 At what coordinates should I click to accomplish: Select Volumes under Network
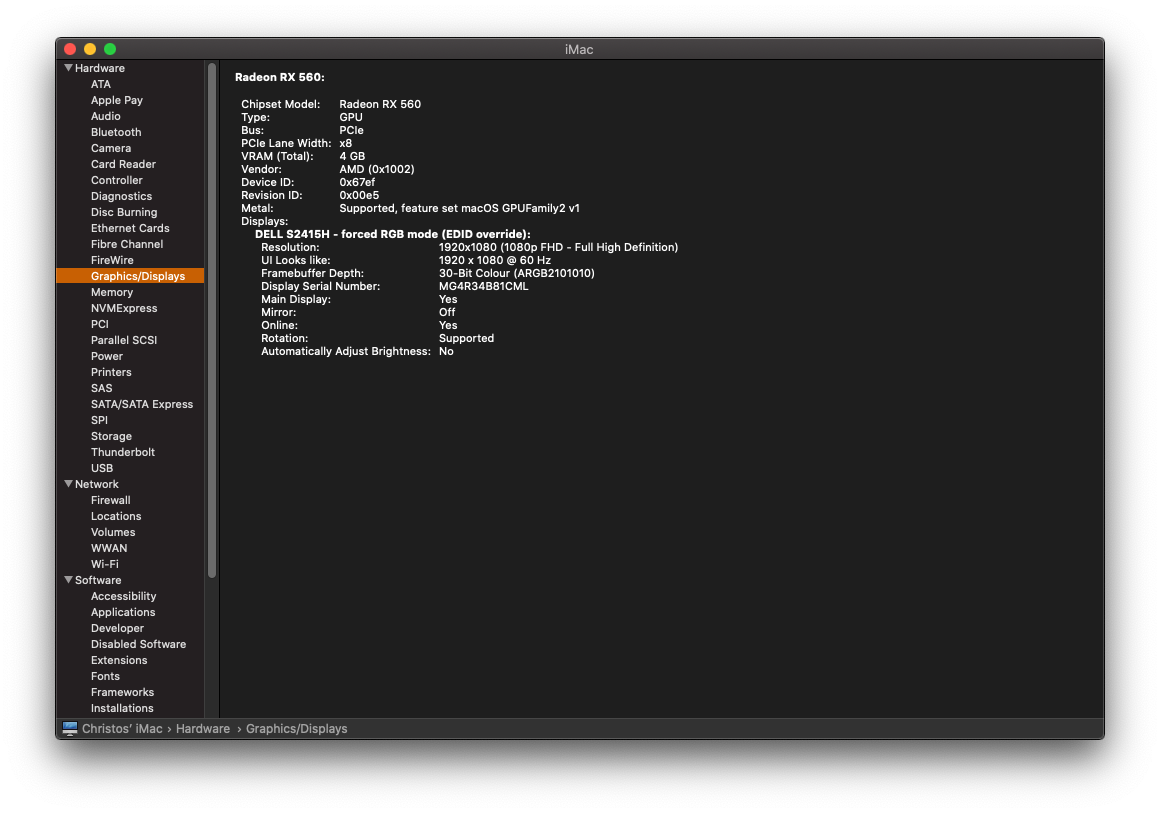click(113, 533)
